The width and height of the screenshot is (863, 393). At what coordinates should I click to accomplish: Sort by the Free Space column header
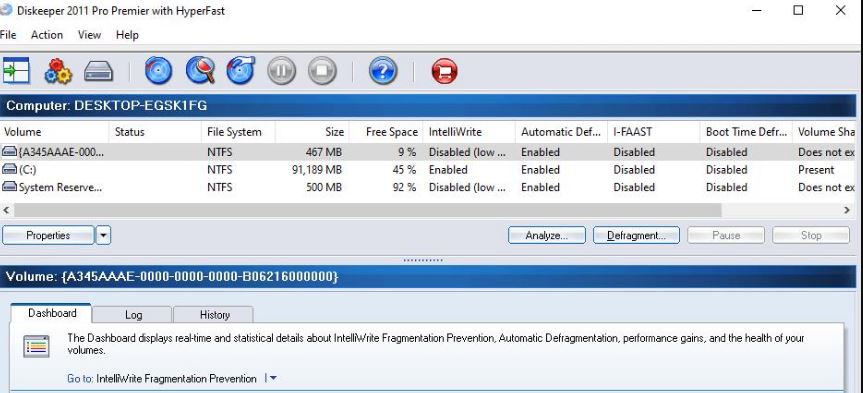coord(386,132)
